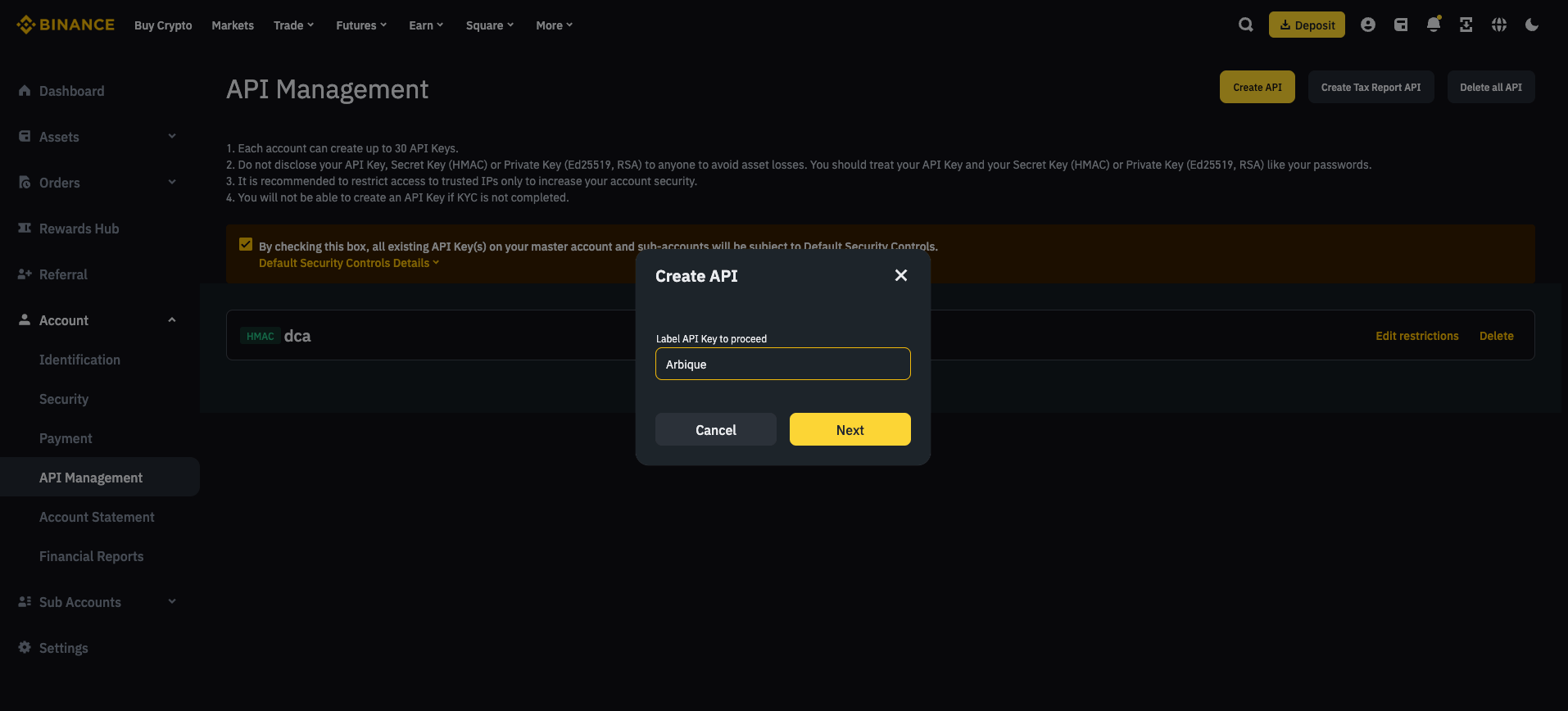Image resolution: width=1568 pixels, height=711 pixels.
Task: Open the language globe icon
Action: (x=1499, y=25)
